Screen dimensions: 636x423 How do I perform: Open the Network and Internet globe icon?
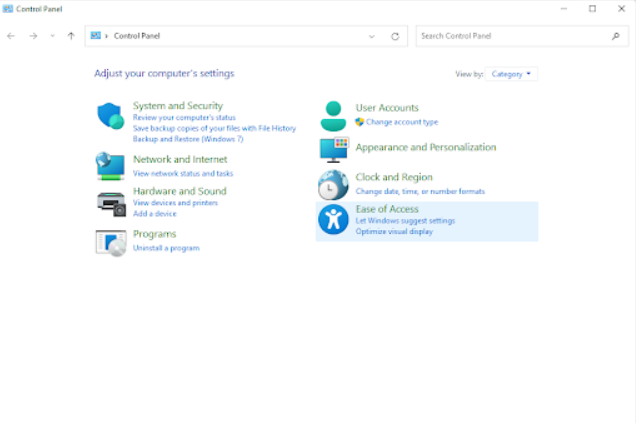point(110,166)
